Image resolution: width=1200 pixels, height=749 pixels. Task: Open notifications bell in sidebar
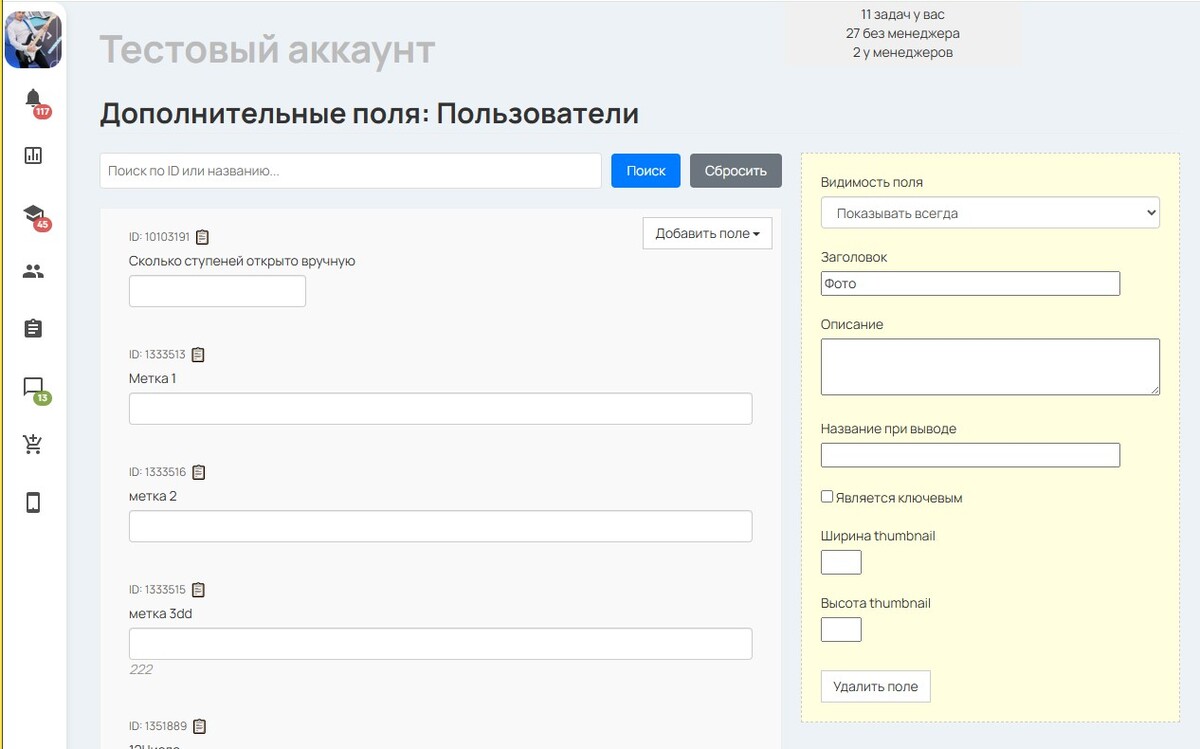click(x=33, y=98)
